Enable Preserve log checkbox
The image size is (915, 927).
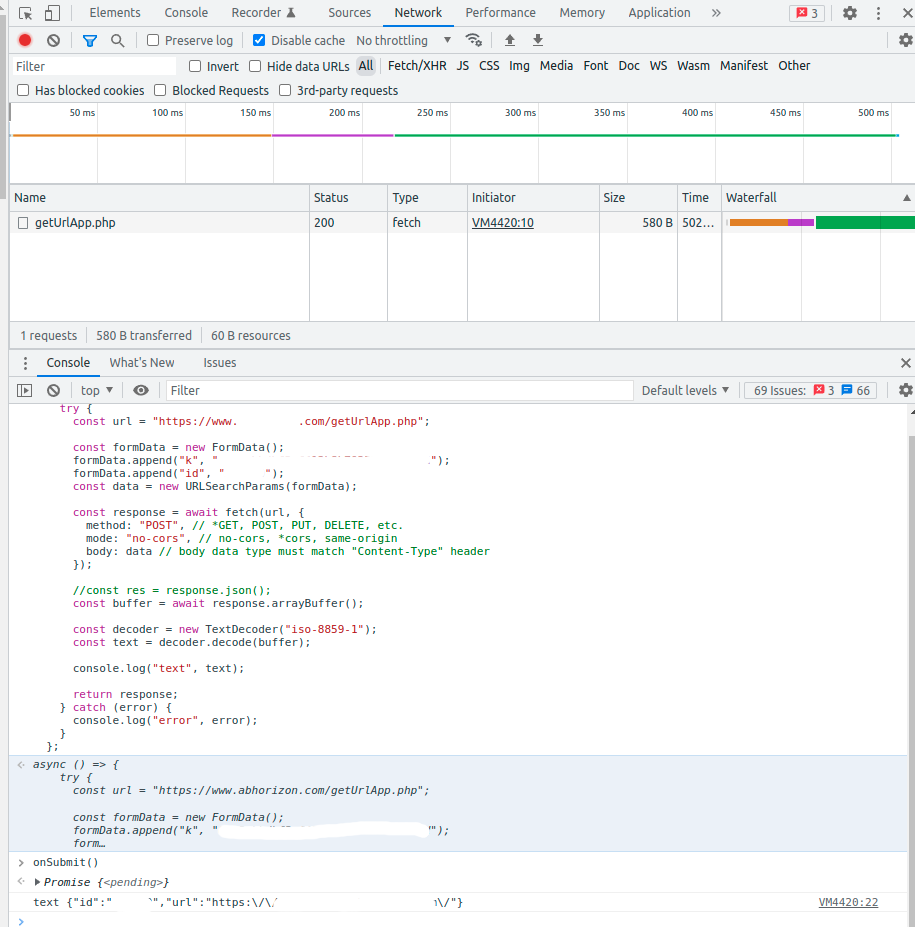(153, 40)
